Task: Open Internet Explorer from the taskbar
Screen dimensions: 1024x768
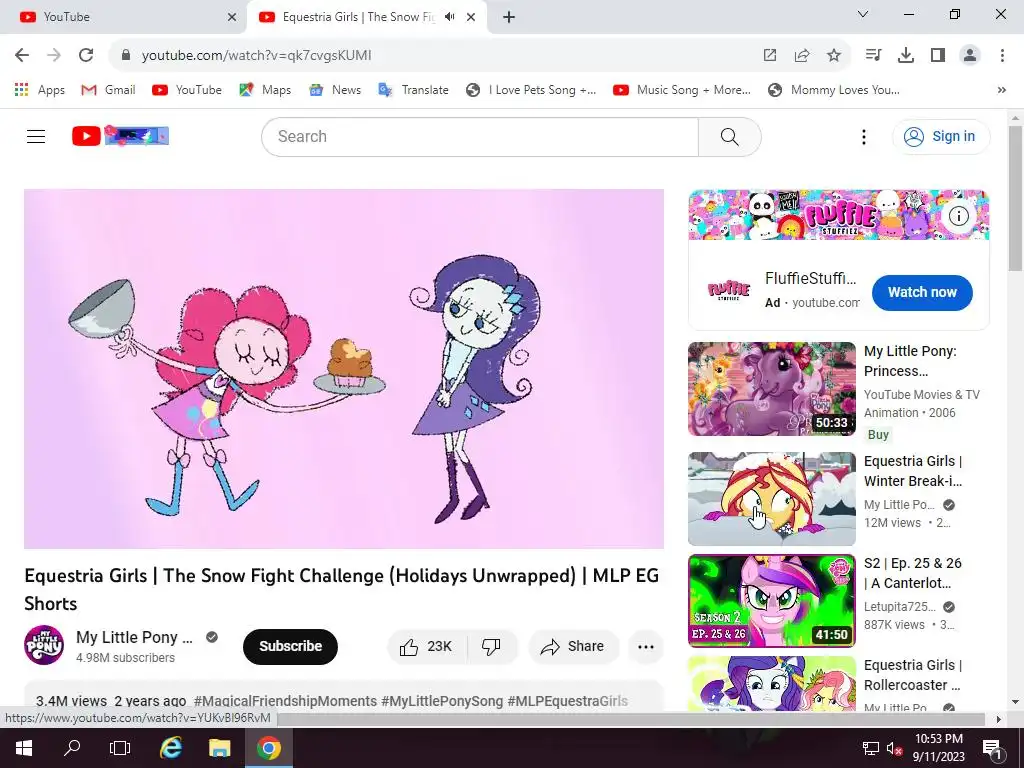Action: tap(171, 748)
